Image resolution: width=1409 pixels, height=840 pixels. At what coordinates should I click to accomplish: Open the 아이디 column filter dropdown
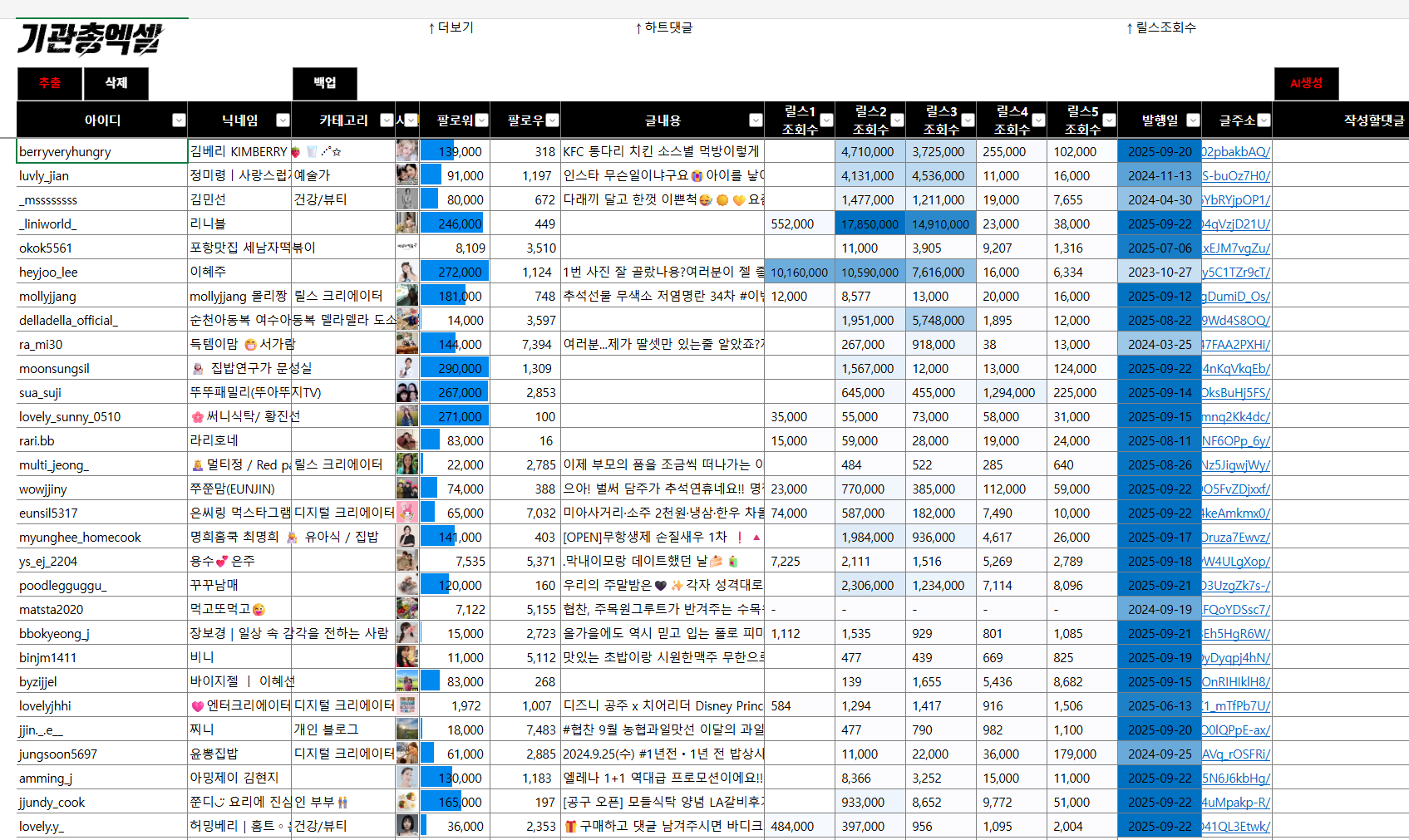pyautogui.click(x=179, y=120)
